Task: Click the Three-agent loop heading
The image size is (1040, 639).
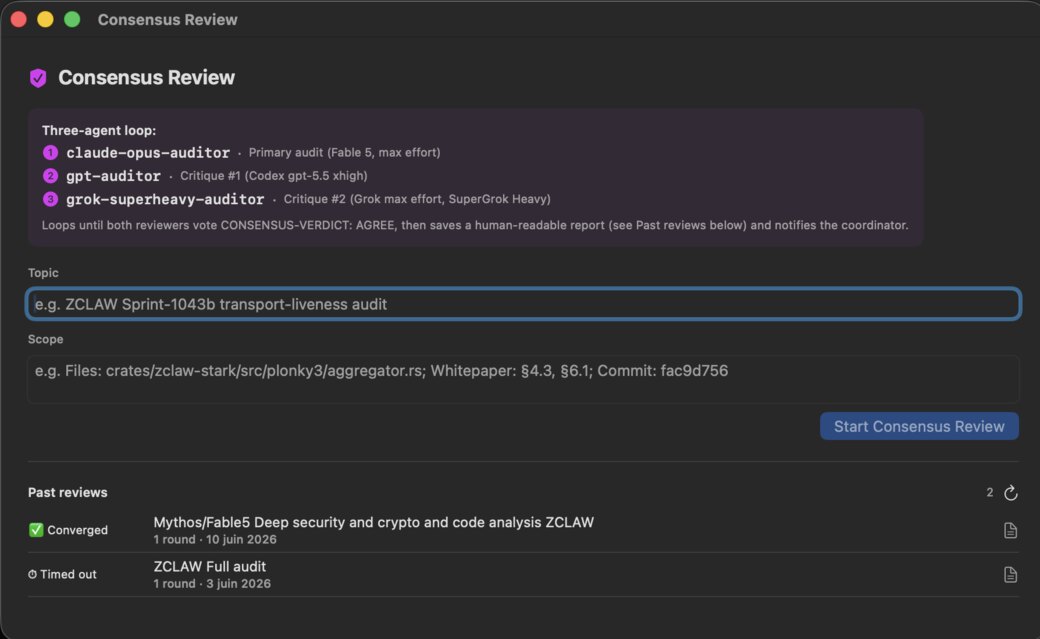Action: [99, 131]
